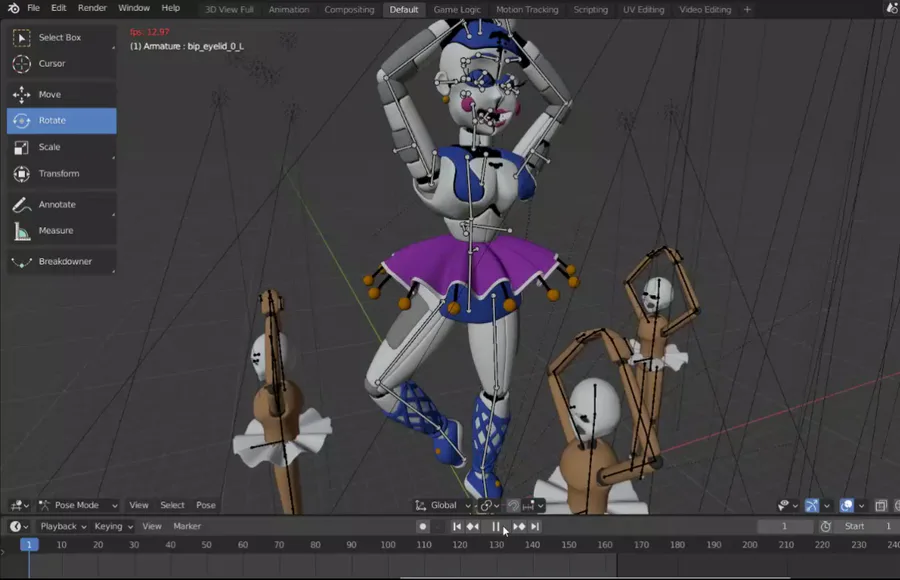Switch to the Game Logic workspace

click(457, 10)
